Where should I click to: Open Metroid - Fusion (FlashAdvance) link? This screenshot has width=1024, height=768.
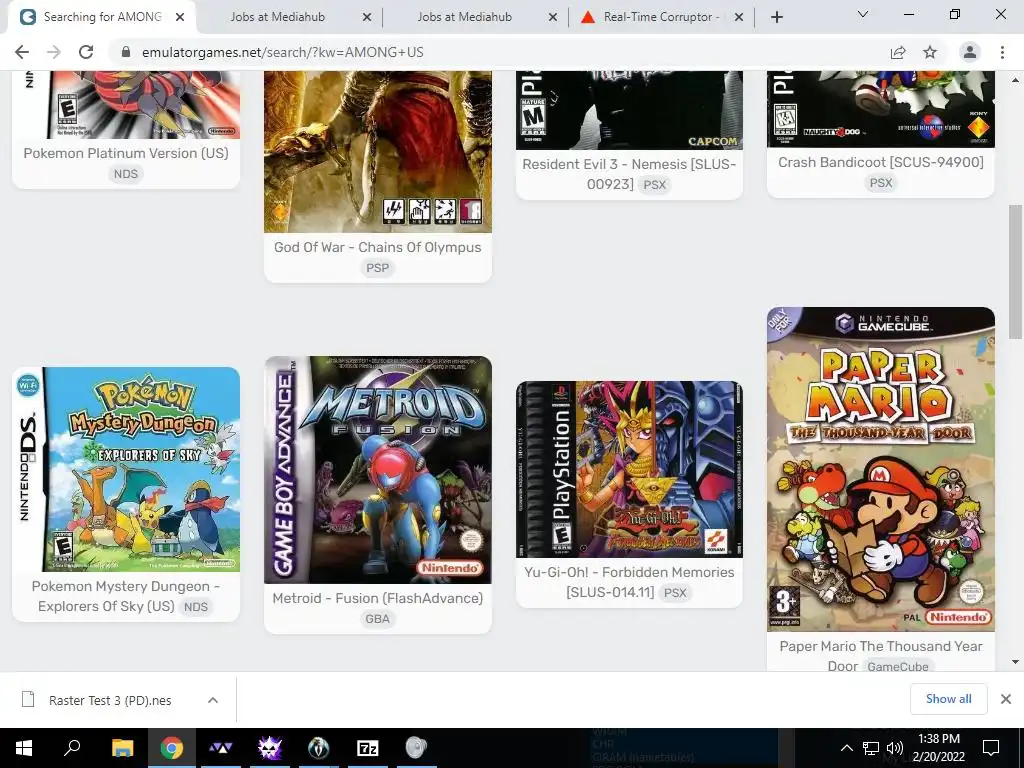377,598
